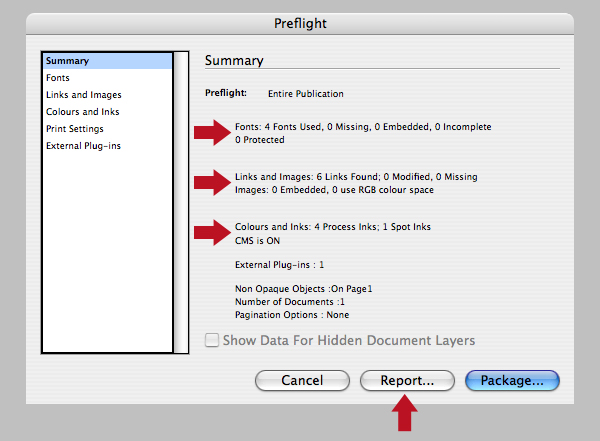600x441 pixels.
Task: Click 'Non Opaque Objects :On Page1' text
Action: point(303,289)
